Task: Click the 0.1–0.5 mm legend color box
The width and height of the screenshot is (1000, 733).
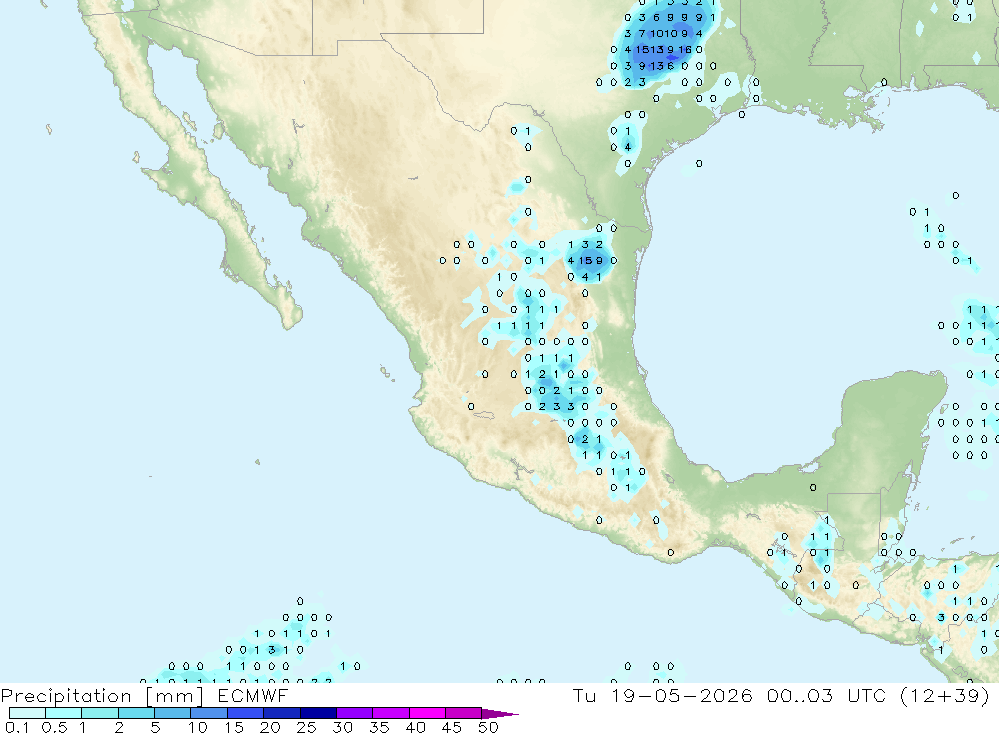Action: click(27, 713)
